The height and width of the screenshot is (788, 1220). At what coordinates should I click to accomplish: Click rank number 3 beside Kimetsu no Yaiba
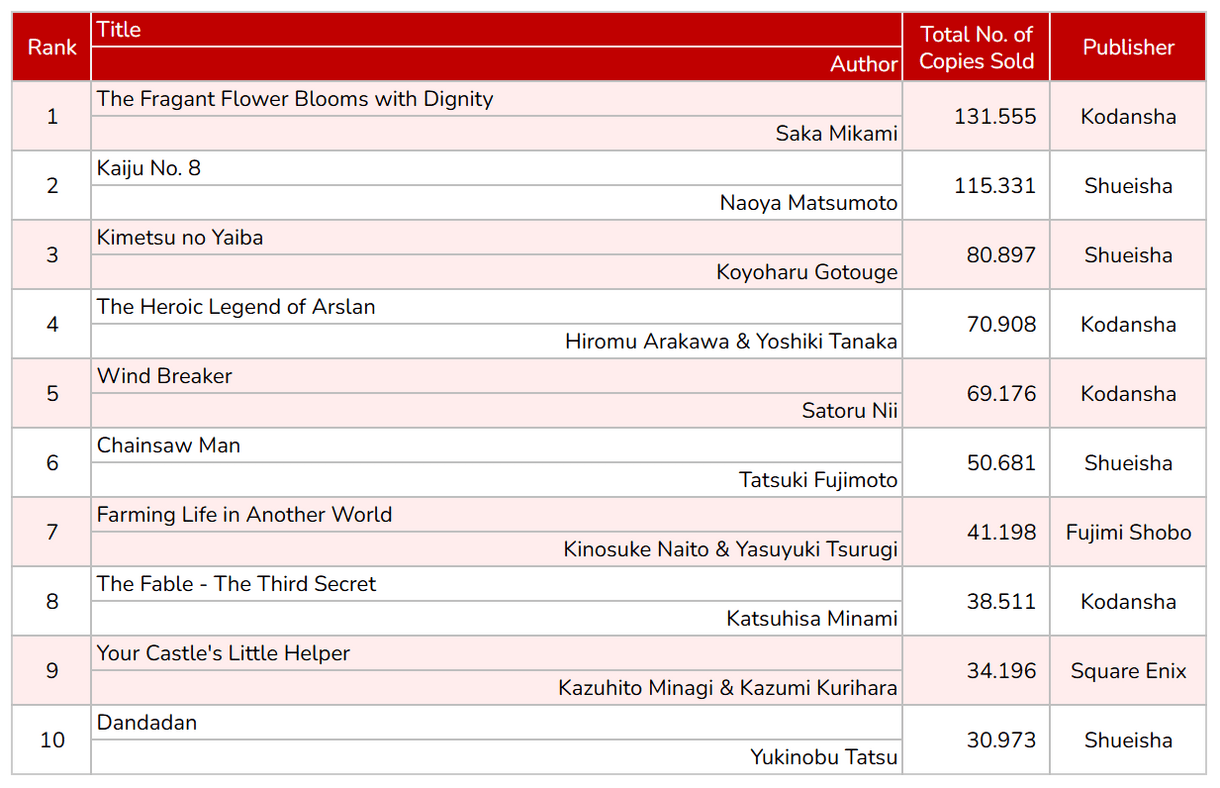pyautogui.click(x=52, y=255)
